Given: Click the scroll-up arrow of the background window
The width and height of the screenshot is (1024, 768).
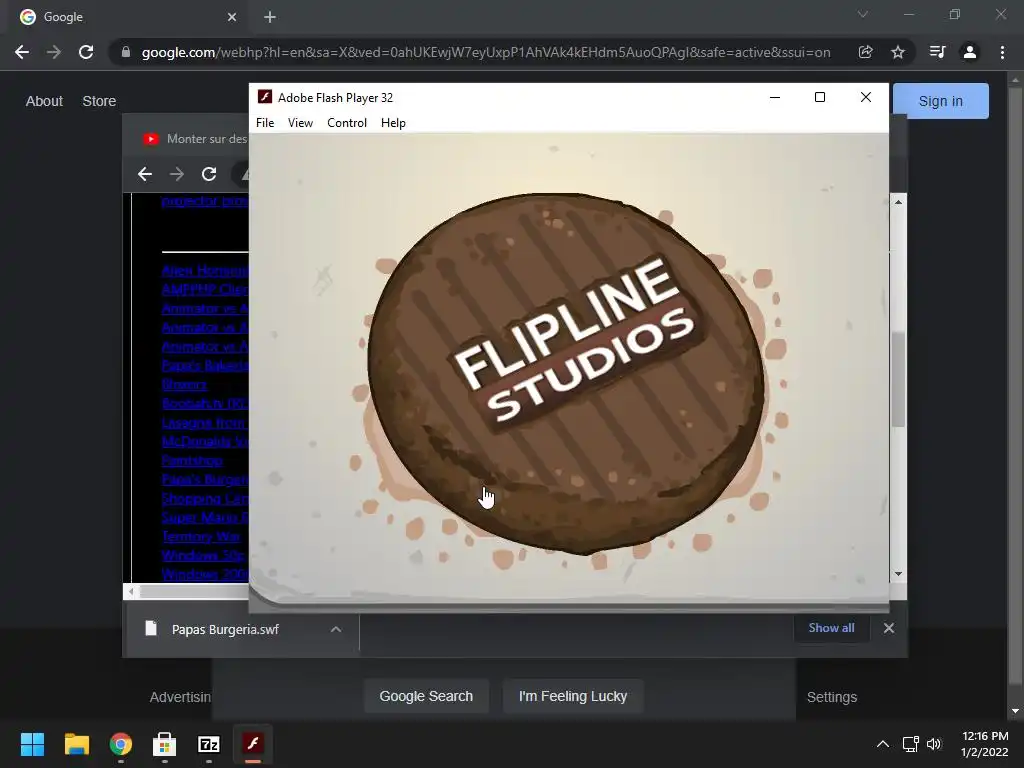Looking at the screenshot, I should (899, 202).
